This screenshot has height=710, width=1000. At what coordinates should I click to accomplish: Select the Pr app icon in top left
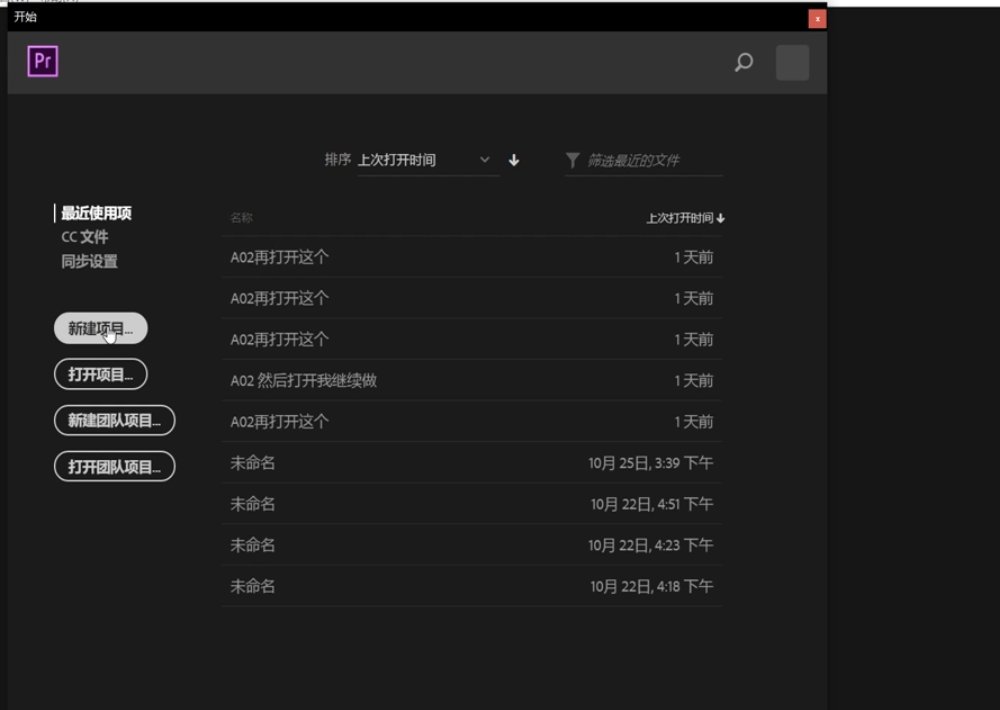tap(42, 61)
